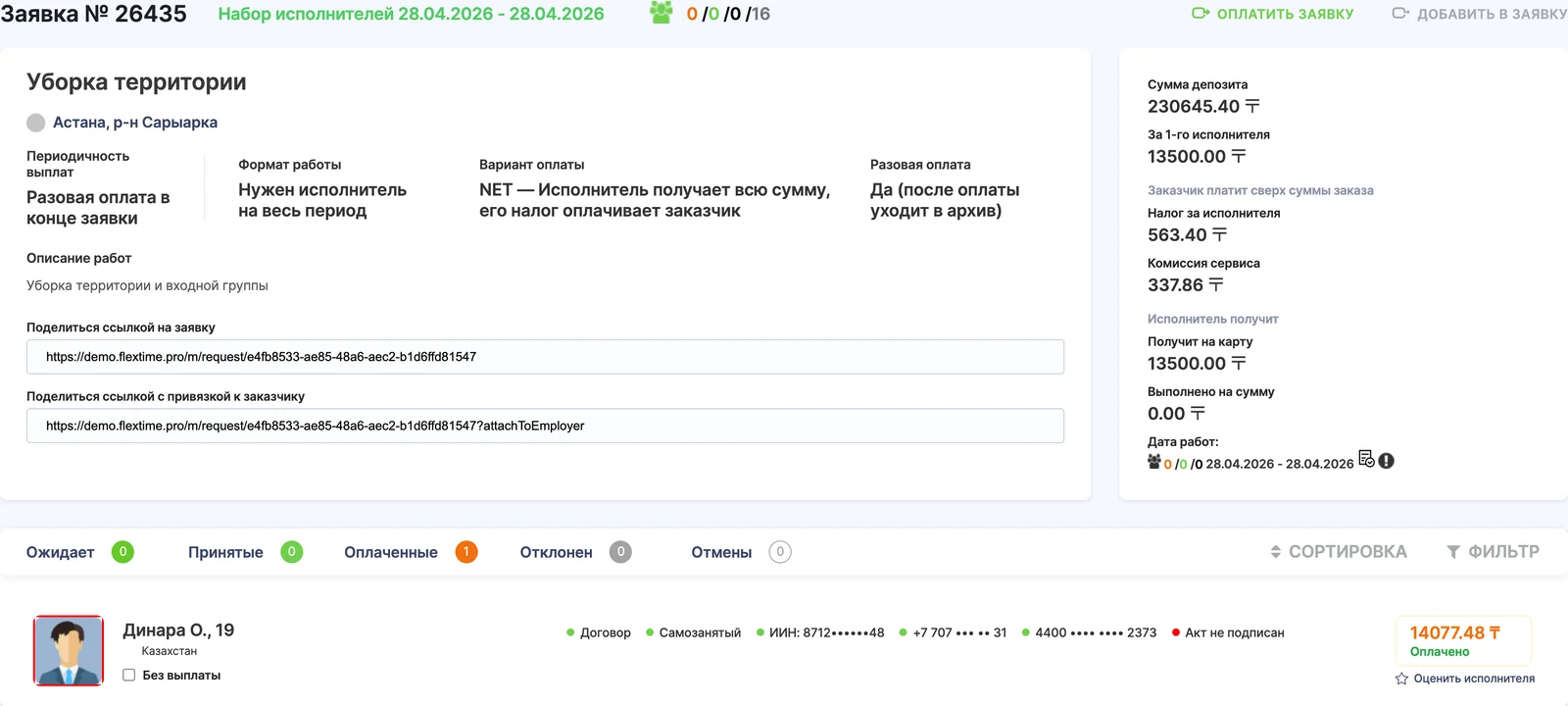
Task: Click ДОБАВИТЬ В ЗАЯВКУ button
Action: coord(1480,14)
